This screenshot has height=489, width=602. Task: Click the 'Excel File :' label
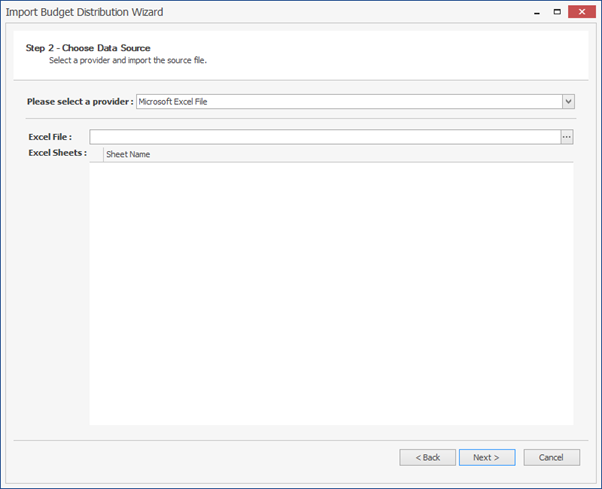coord(50,137)
